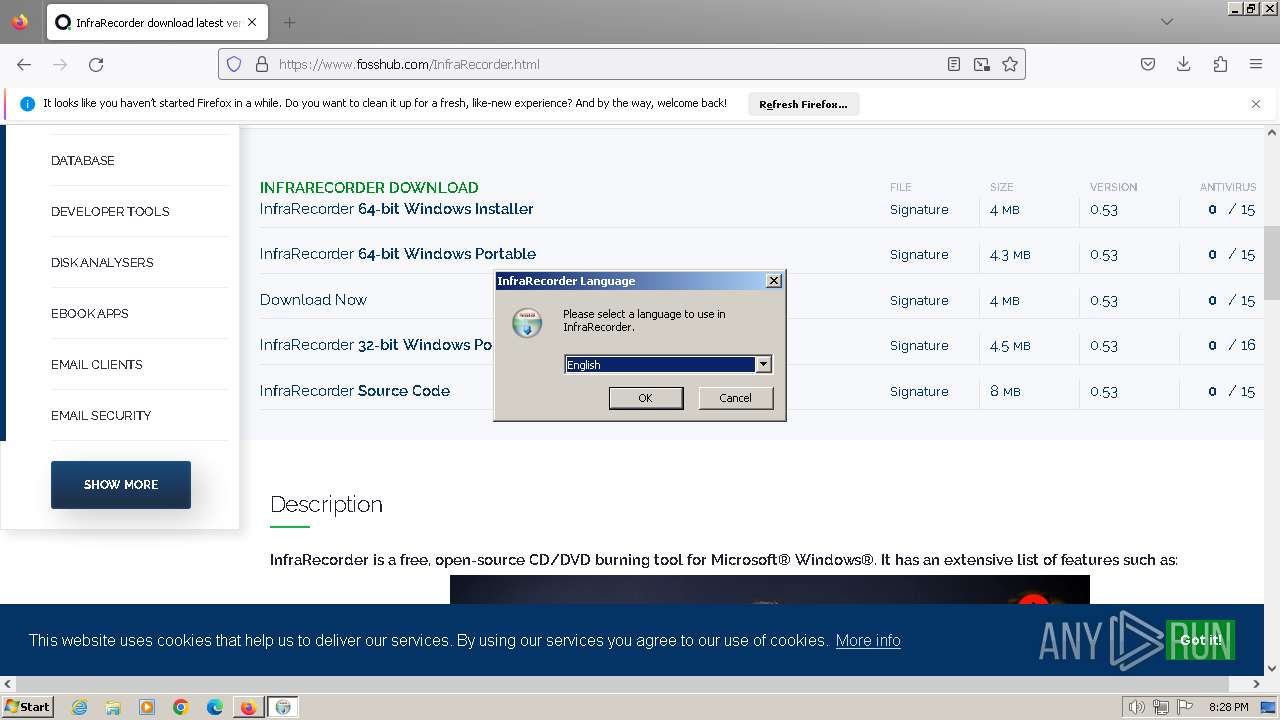Download InfraRecorder 64-bit Windows Portable
Viewport: 1280px width, 720px height.
tap(398, 254)
